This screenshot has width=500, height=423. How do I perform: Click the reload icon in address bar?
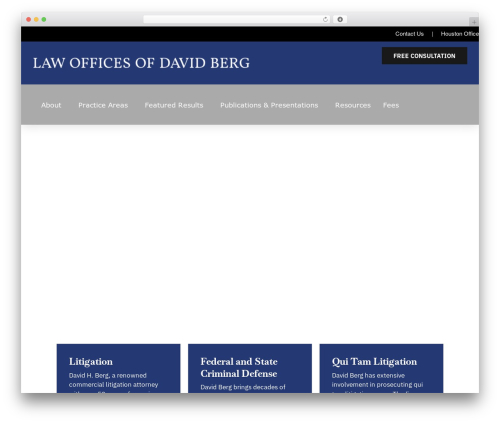325,19
